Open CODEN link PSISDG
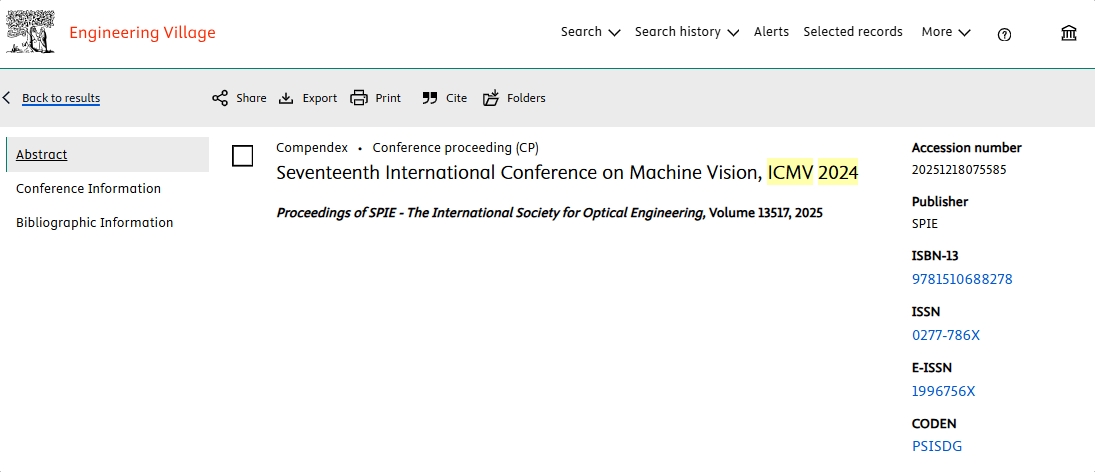 click(x=936, y=446)
